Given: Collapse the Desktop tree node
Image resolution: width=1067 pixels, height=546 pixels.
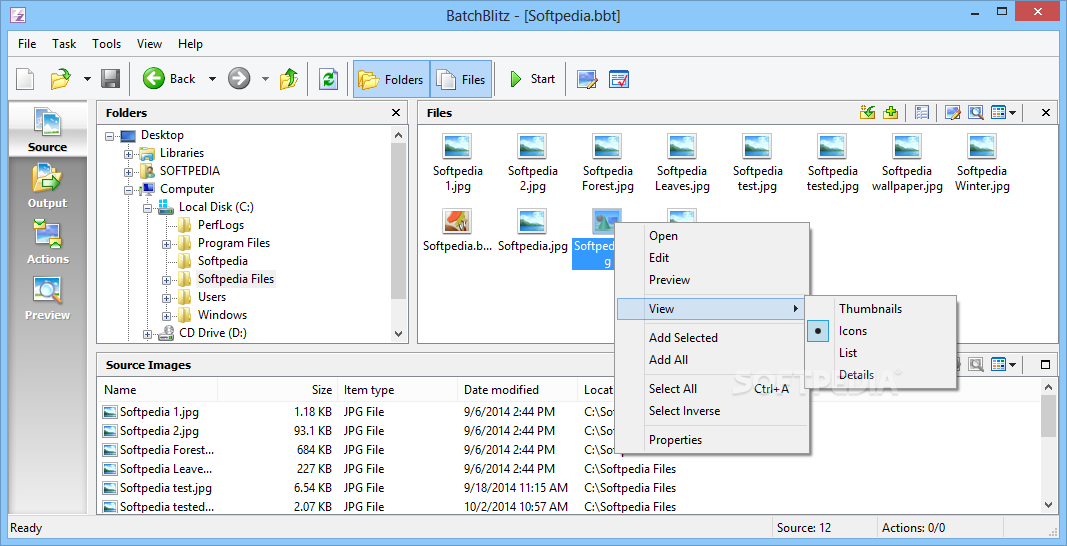Looking at the screenshot, I should coord(110,136).
